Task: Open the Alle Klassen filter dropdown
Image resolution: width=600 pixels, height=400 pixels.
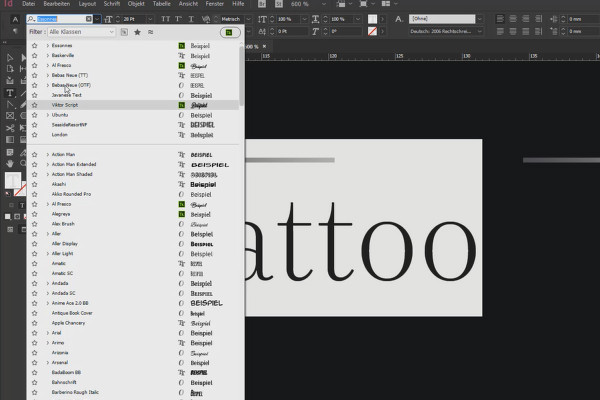Action: click(x=82, y=32)
